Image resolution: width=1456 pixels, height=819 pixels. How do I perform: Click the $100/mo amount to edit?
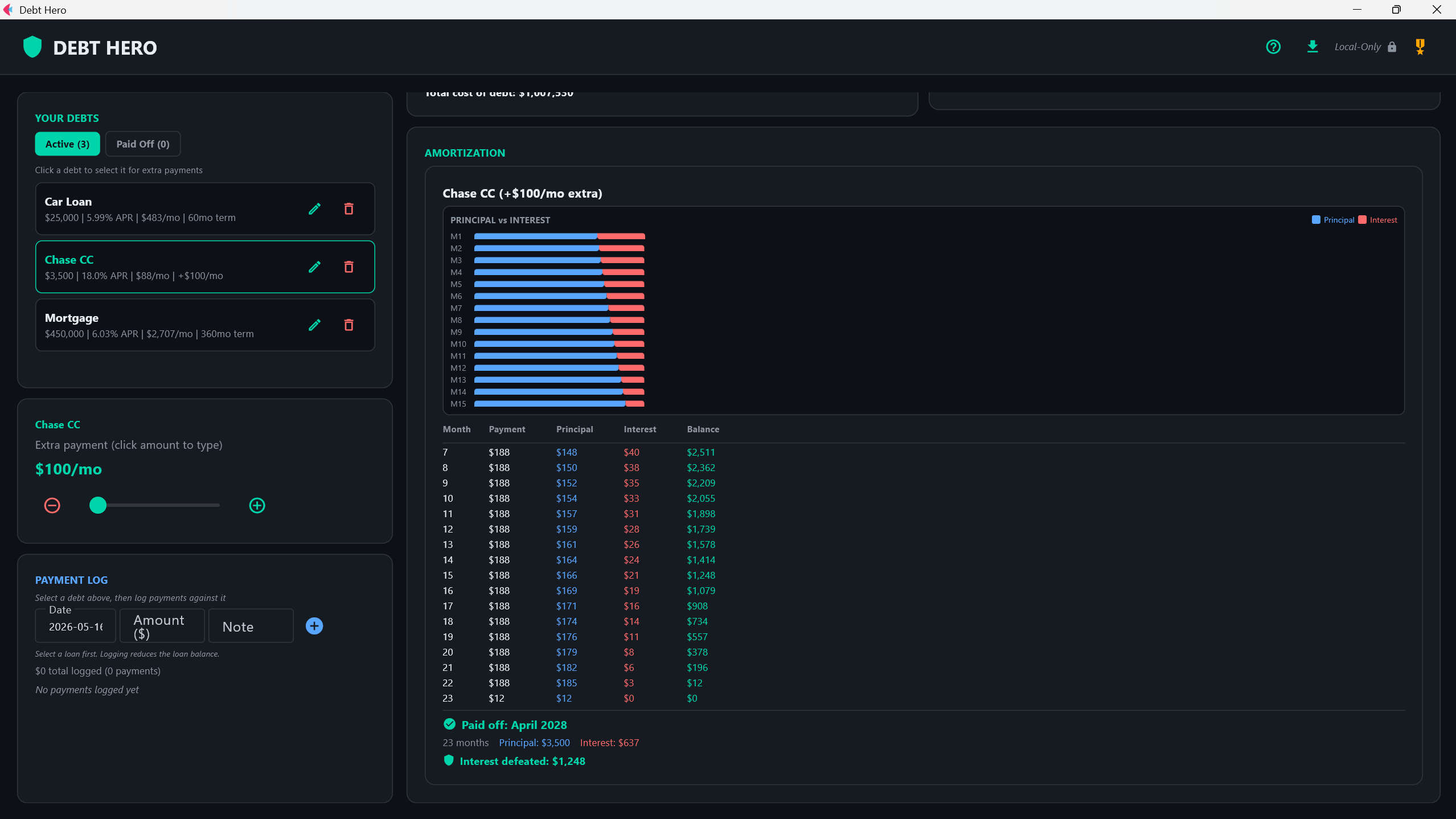pyautogui.click(x=68, y=469)
